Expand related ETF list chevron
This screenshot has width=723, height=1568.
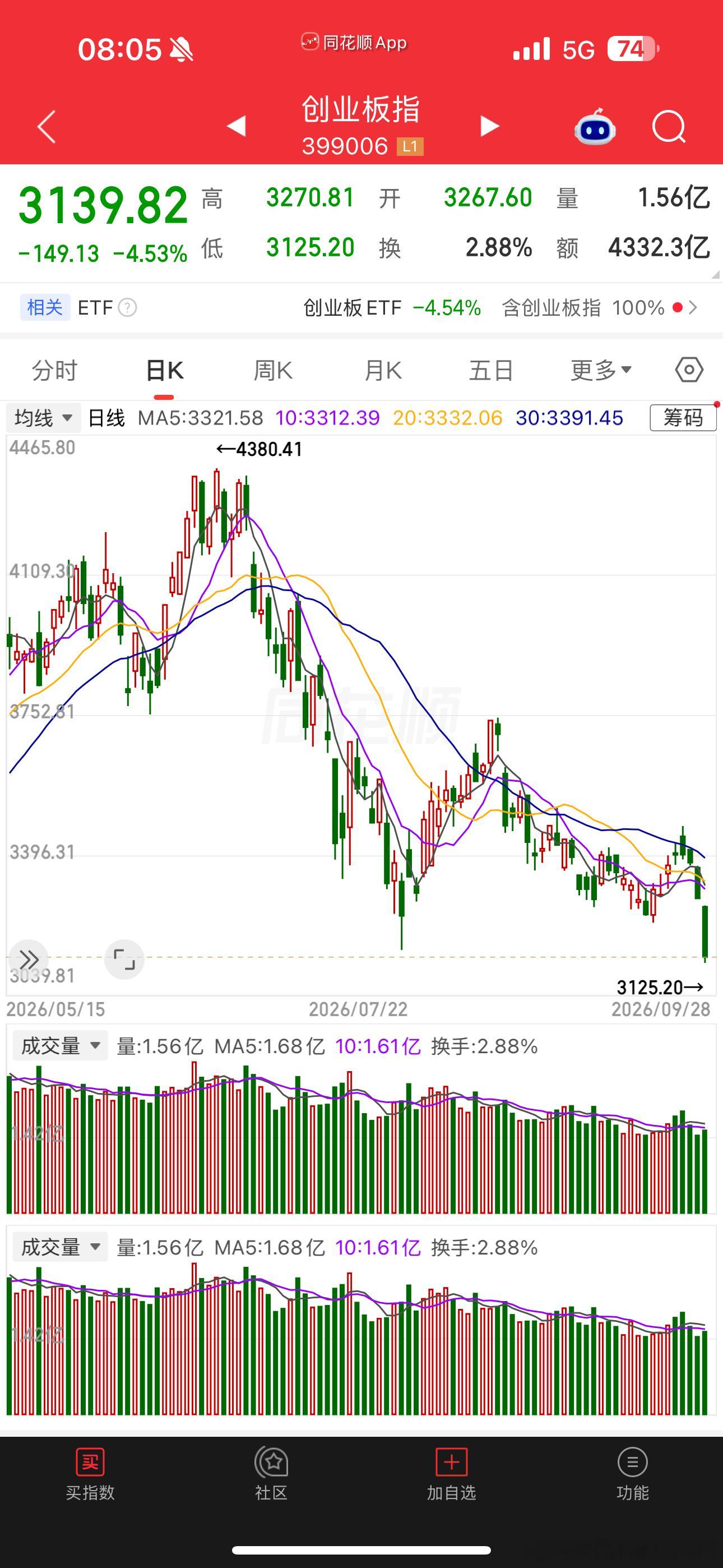[x=693, y=308]
